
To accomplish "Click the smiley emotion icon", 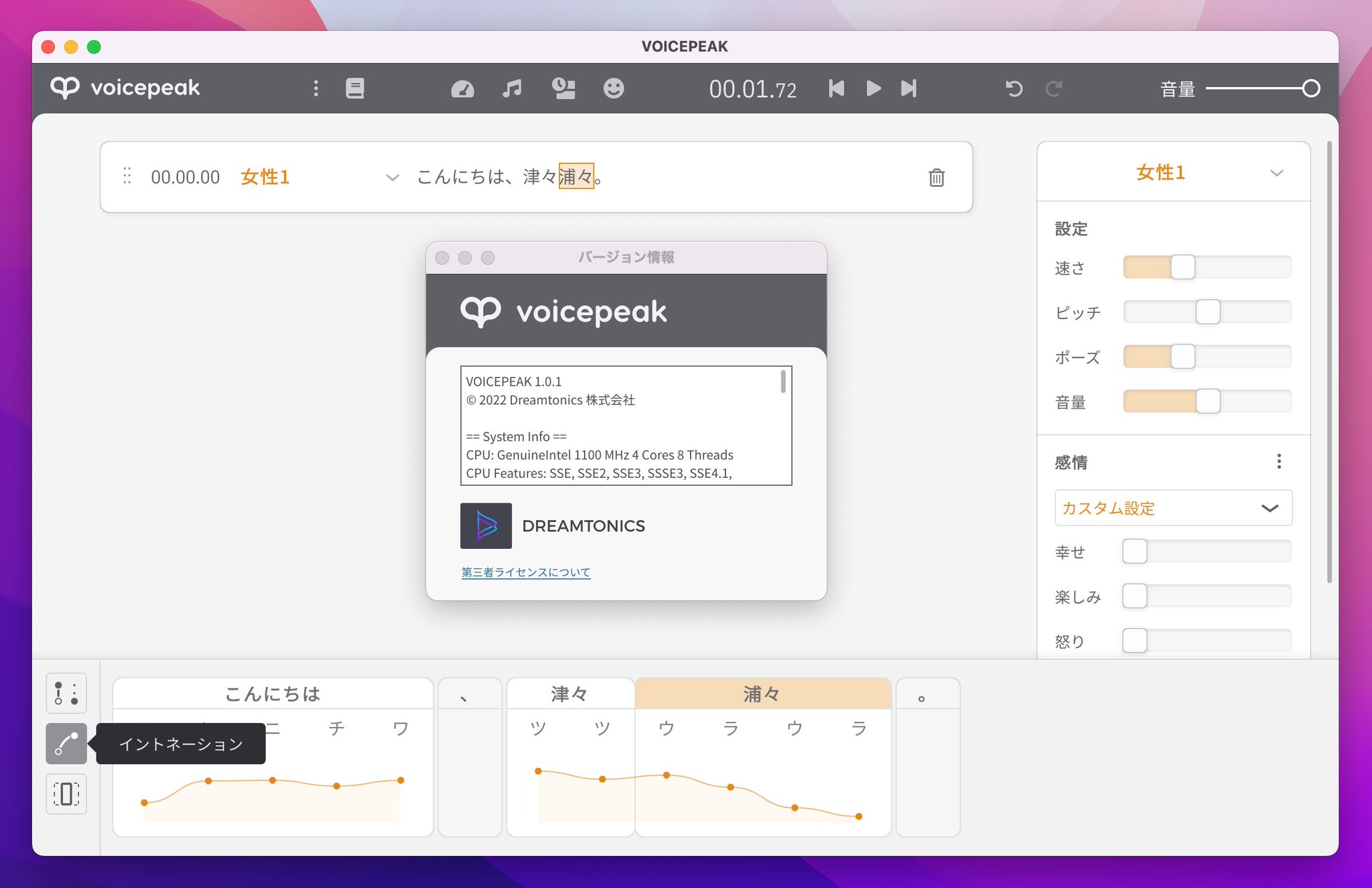I will (x=614, y=88).
